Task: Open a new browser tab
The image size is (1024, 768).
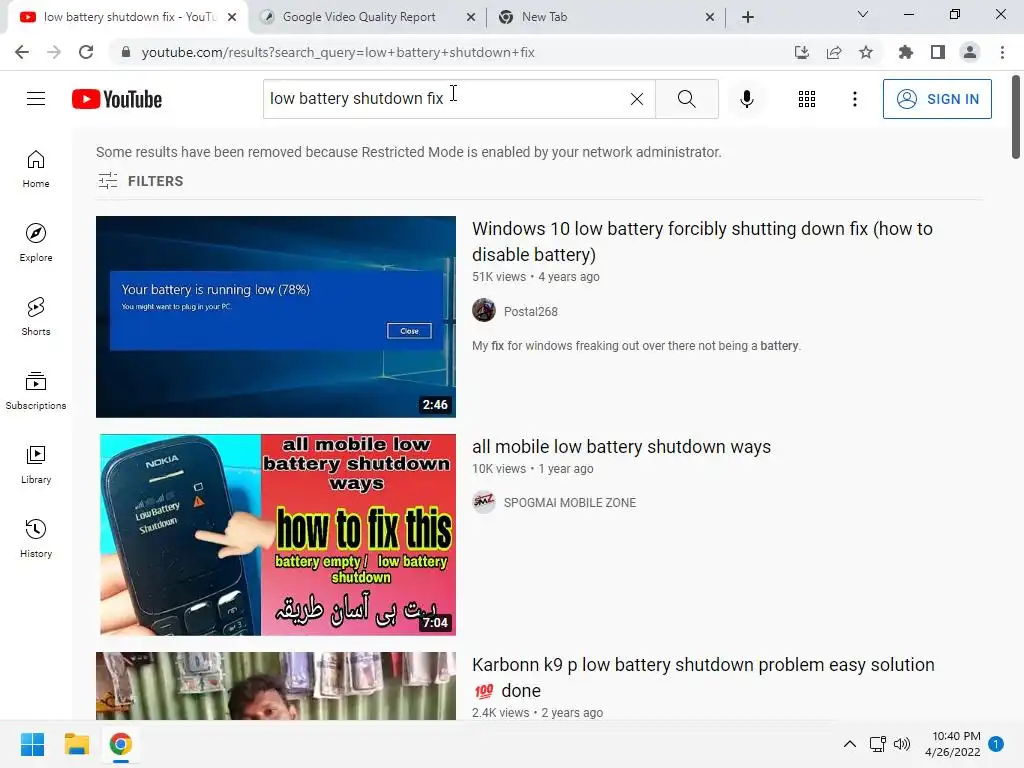Action: point(748,18)
